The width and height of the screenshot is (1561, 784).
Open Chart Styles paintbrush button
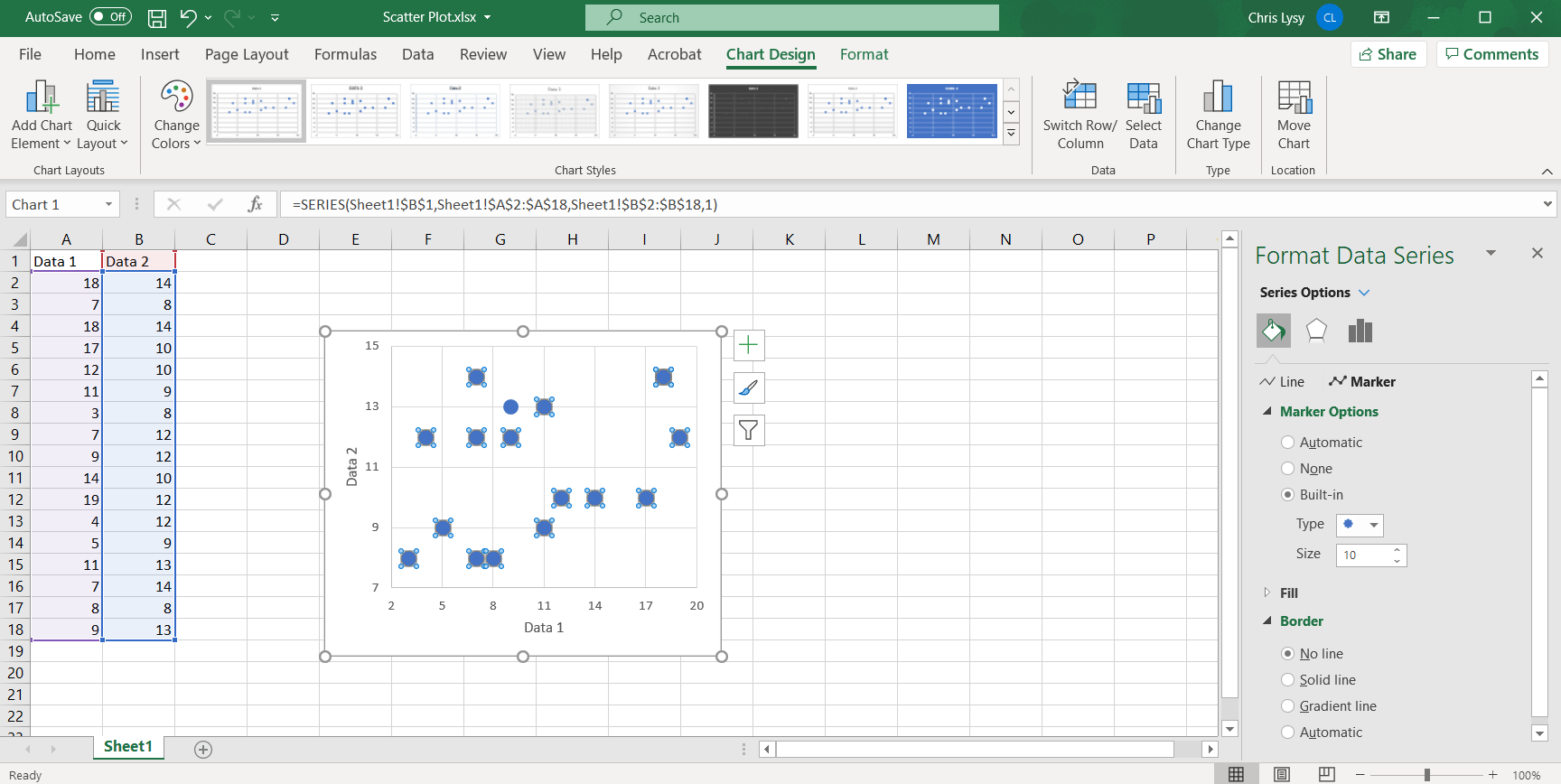point(749,388)
